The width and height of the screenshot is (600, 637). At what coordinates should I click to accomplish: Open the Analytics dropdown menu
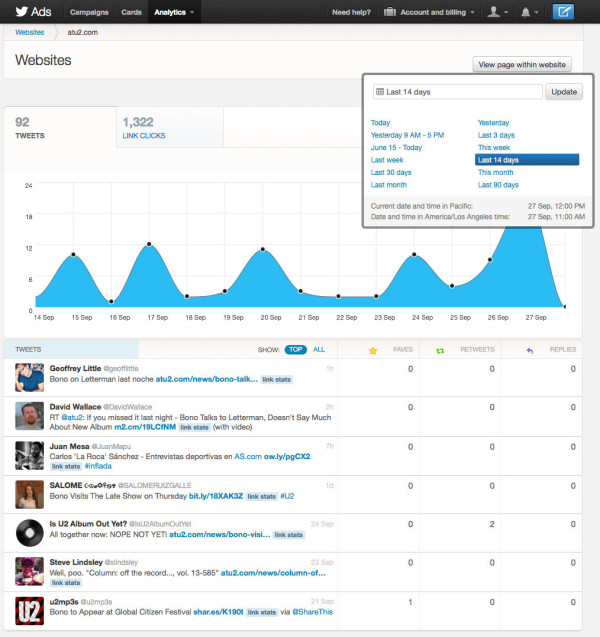pyautogui.click(x=174, y=12)
